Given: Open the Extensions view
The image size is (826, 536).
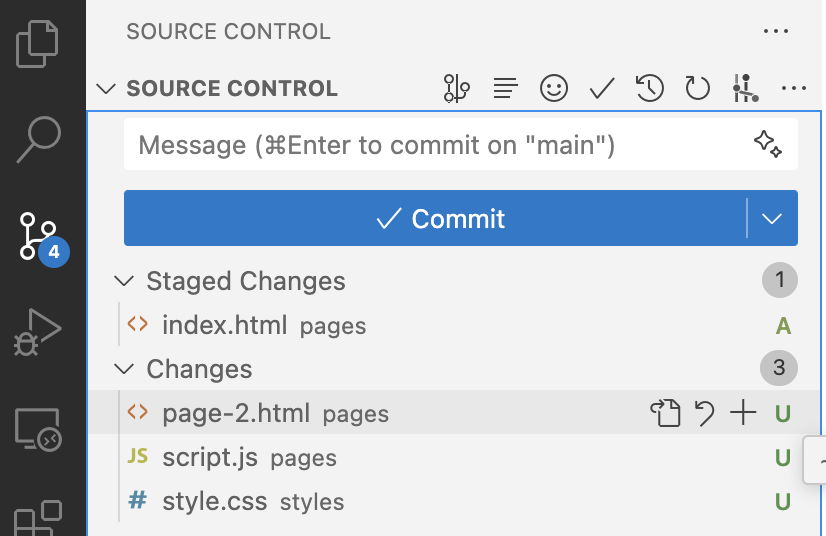Looking at the screenshot, I should point(38,518).
